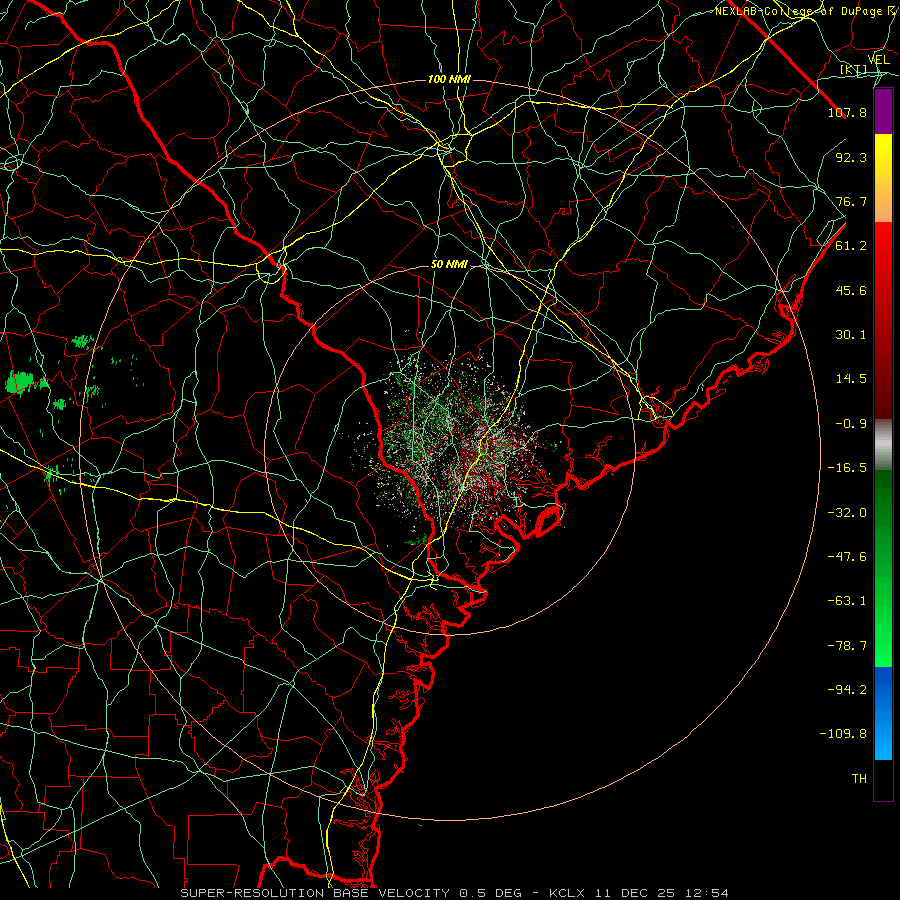
Task: Click the -47.6 scale value
Action: 847,557
